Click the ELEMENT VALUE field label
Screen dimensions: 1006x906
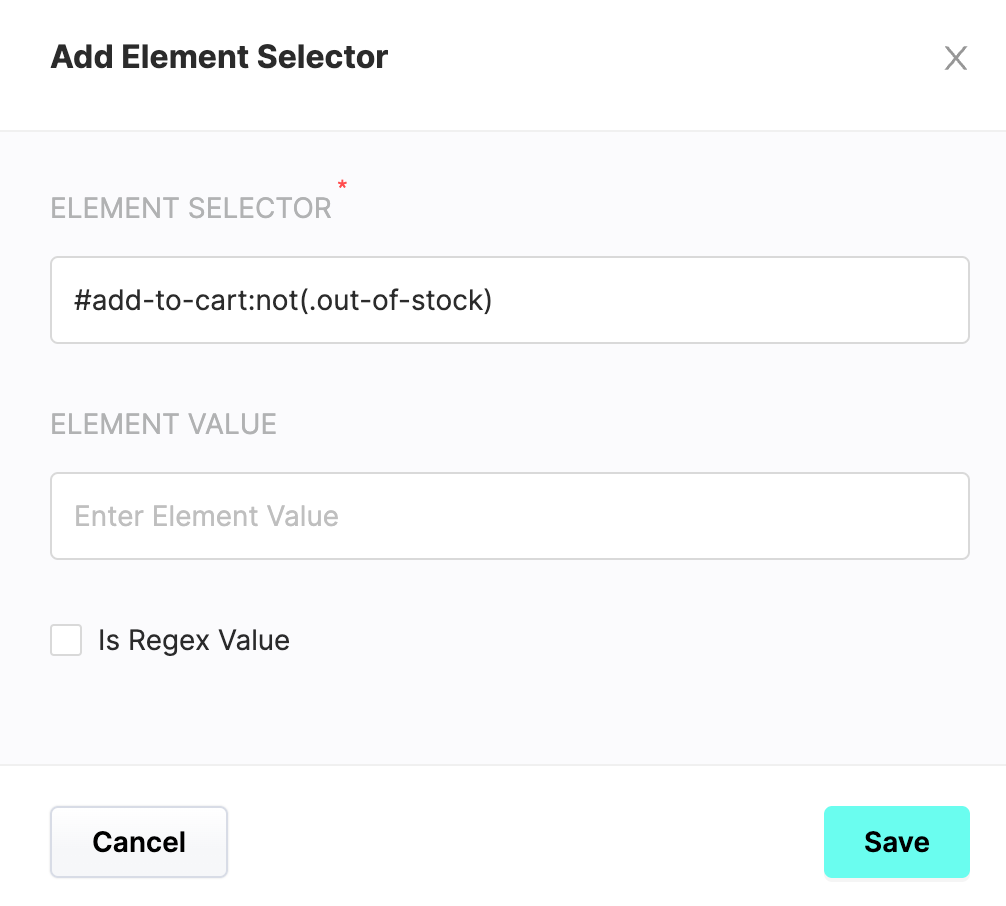tap(164, 424)
